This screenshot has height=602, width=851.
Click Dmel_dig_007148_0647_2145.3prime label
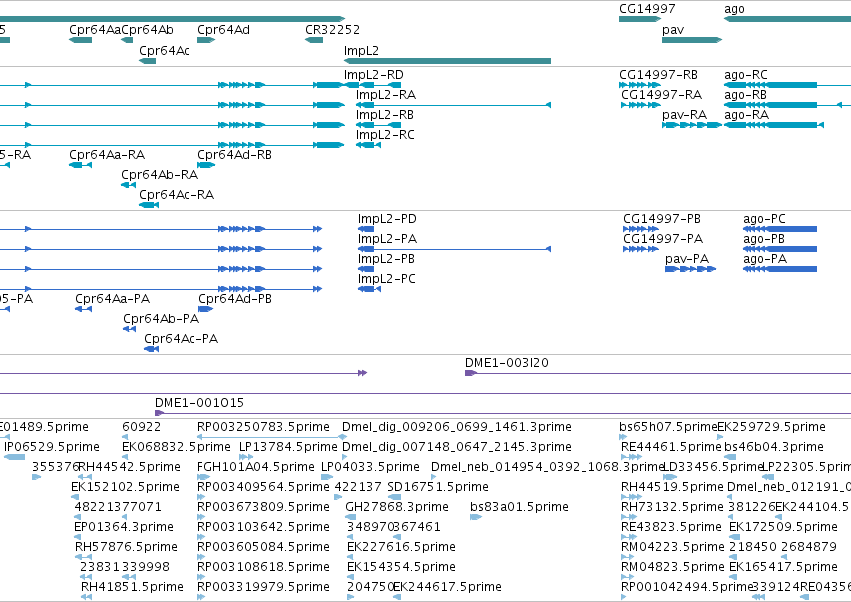point(457,447)
